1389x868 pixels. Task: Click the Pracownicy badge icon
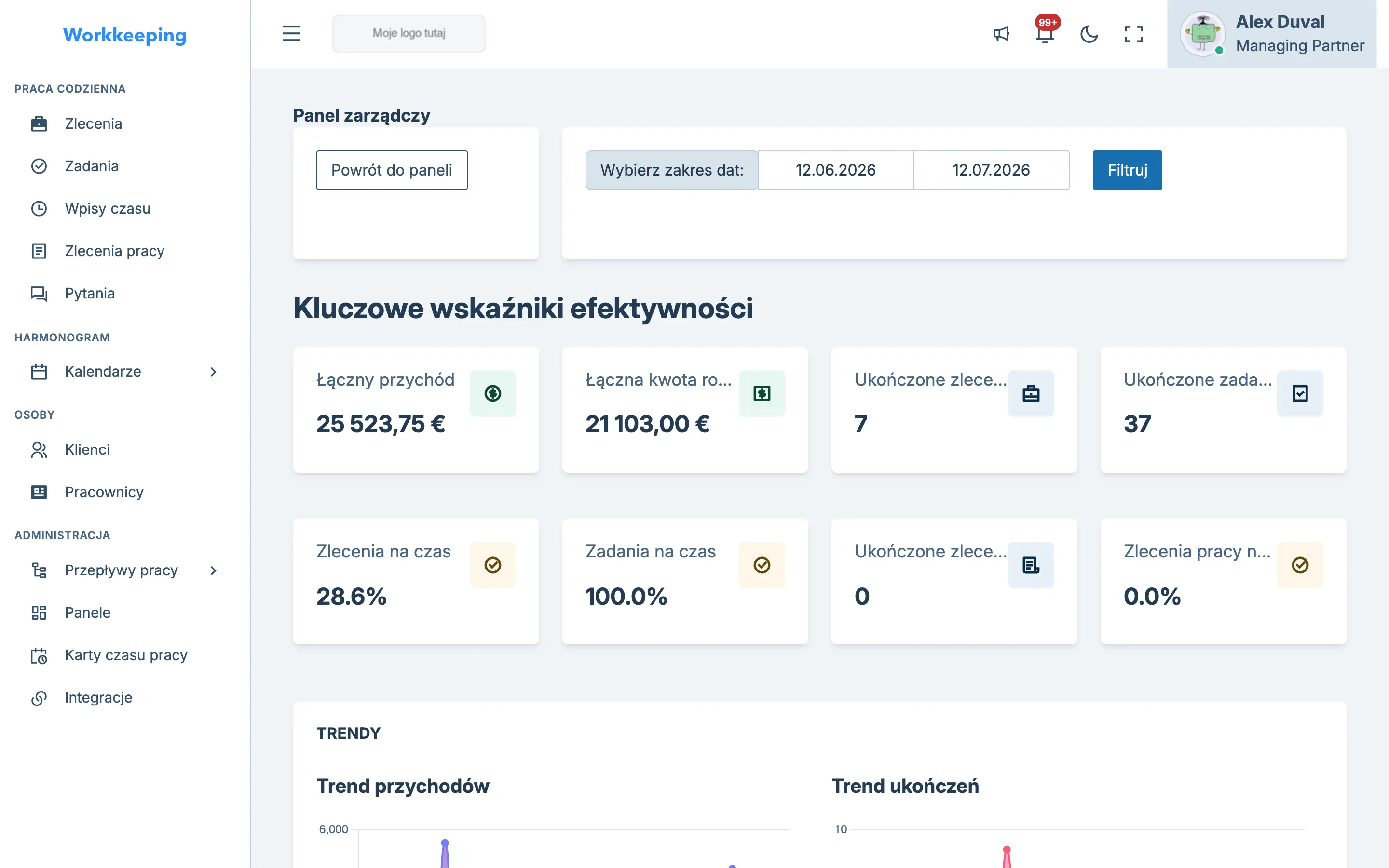point(39,492)
